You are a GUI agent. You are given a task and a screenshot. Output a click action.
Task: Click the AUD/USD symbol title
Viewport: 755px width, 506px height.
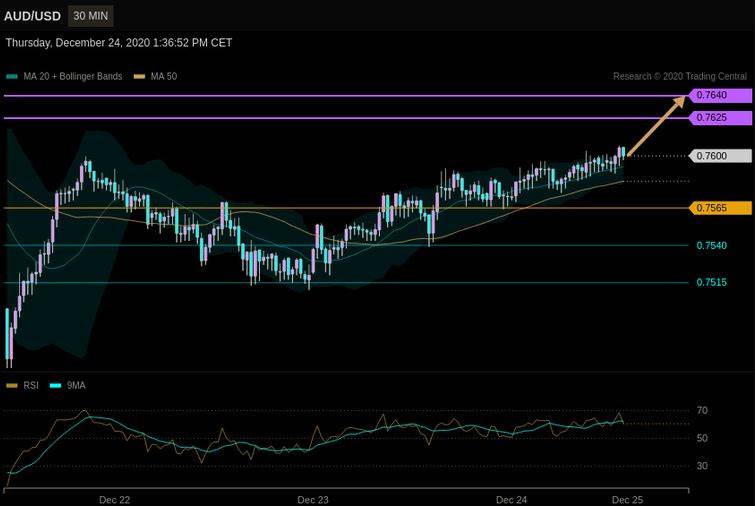click(x=32, y=16)
